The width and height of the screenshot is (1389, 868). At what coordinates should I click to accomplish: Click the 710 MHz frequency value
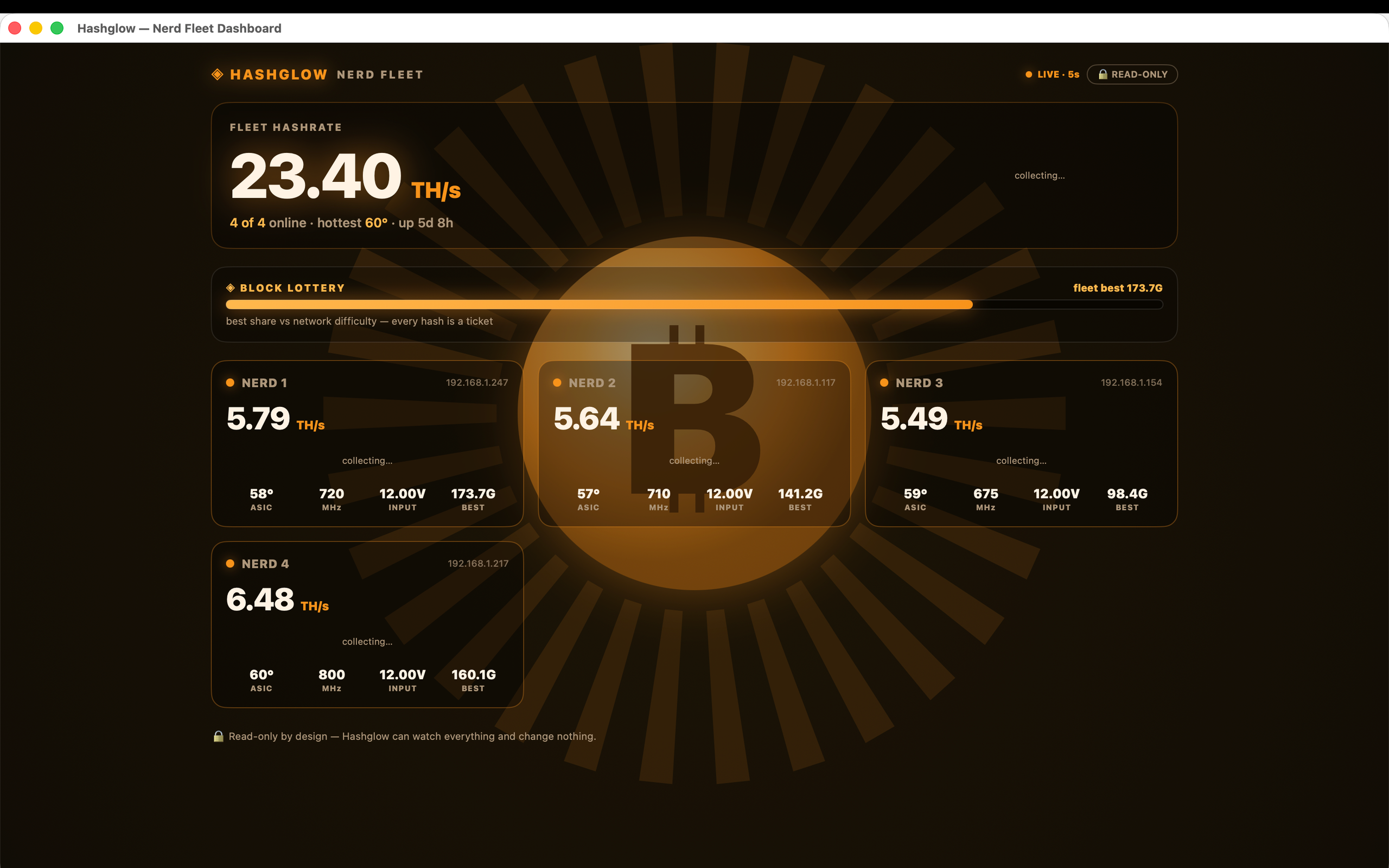click(658, 494)
